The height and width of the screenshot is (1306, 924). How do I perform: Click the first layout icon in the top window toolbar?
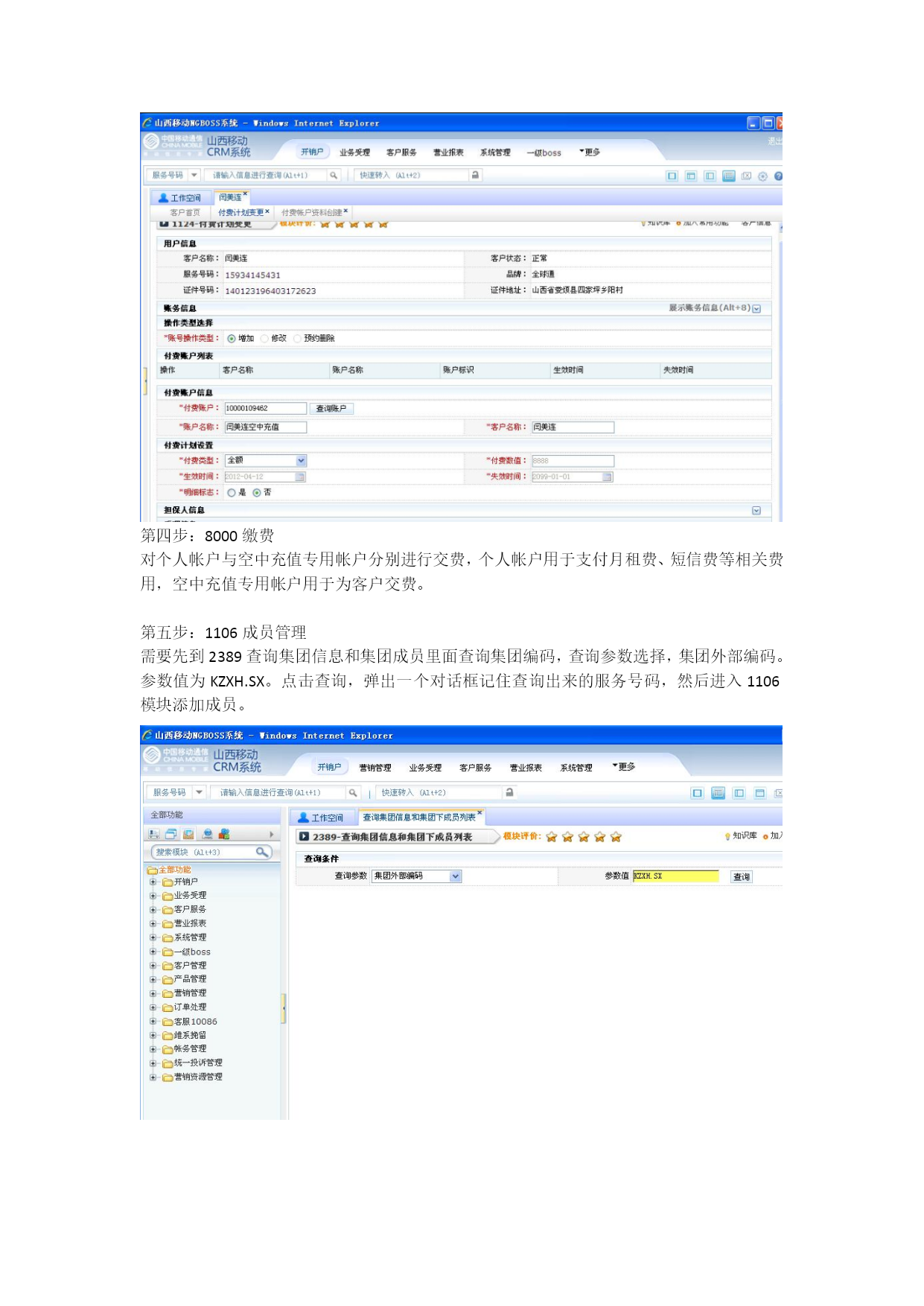(x=672, y=176)
